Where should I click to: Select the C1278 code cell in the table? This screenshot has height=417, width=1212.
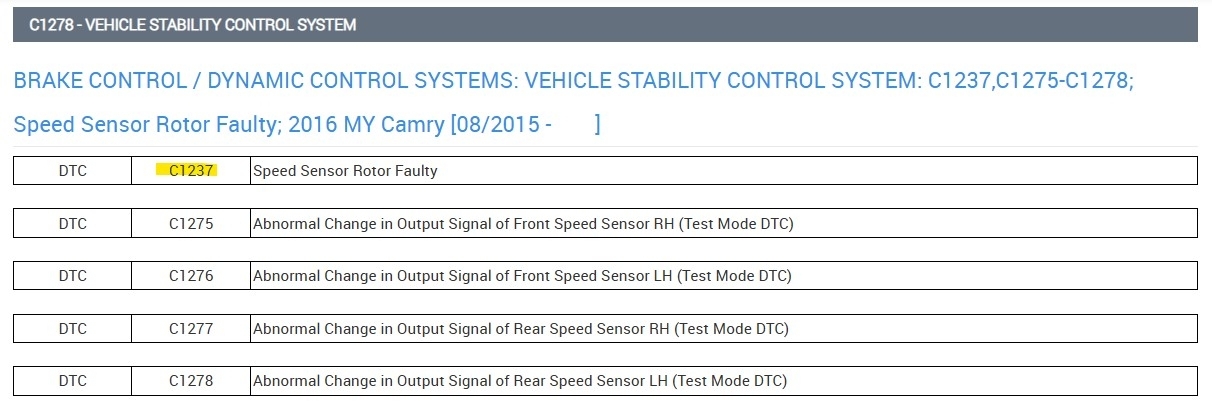click(191, 381)
